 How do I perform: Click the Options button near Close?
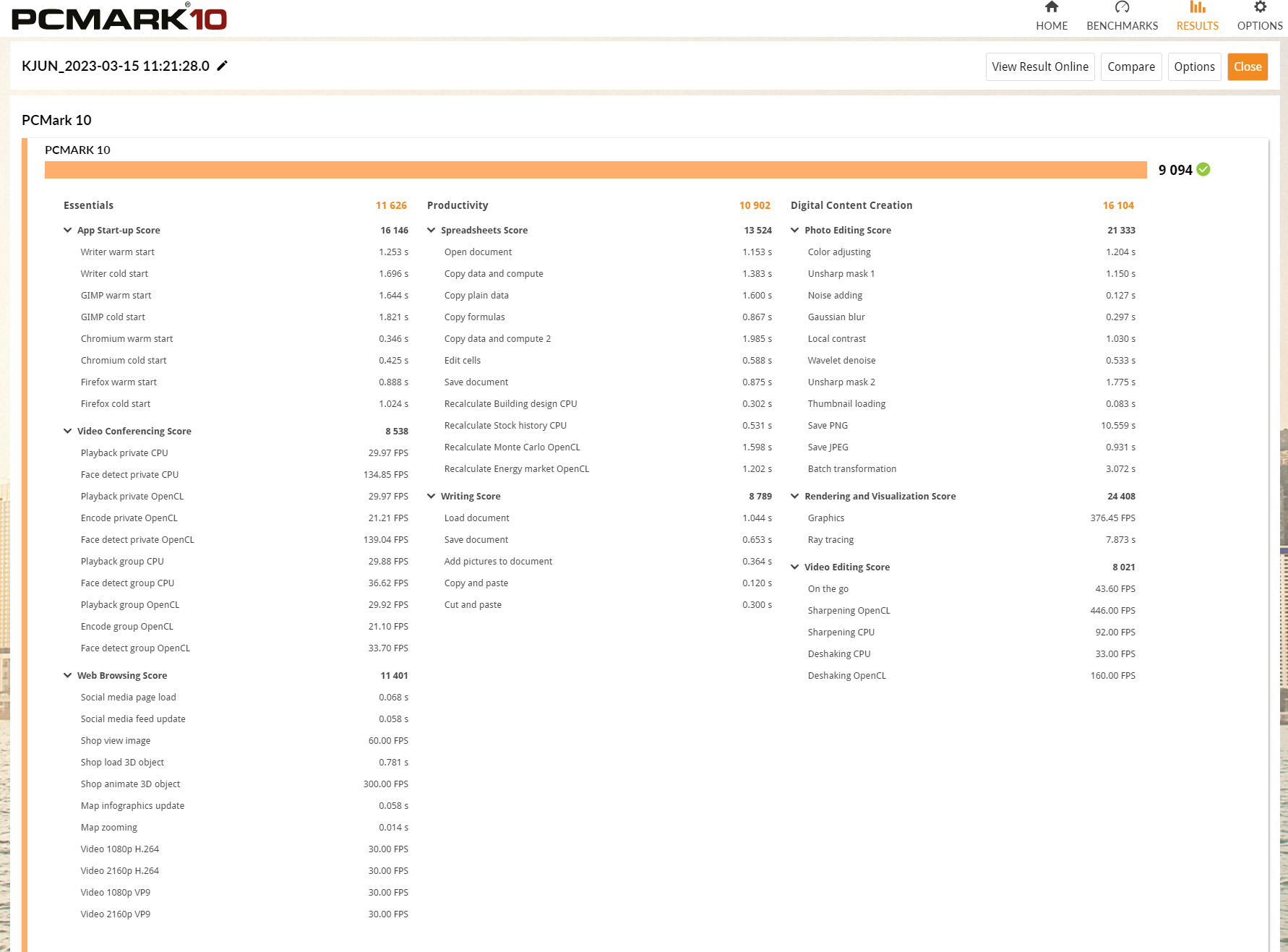click(1195, 67)
